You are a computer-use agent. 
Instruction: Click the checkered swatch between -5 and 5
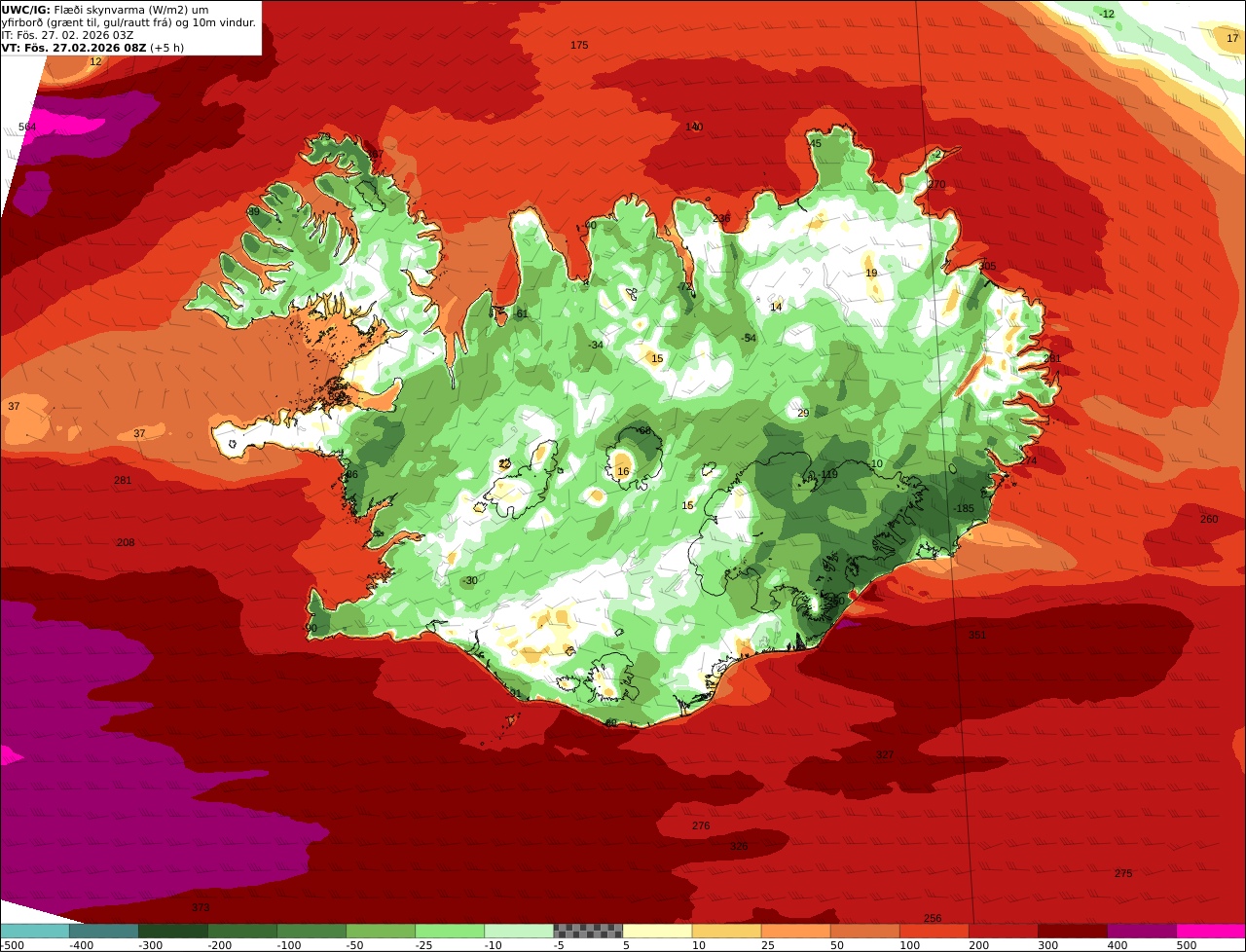[x=588, y=931]
